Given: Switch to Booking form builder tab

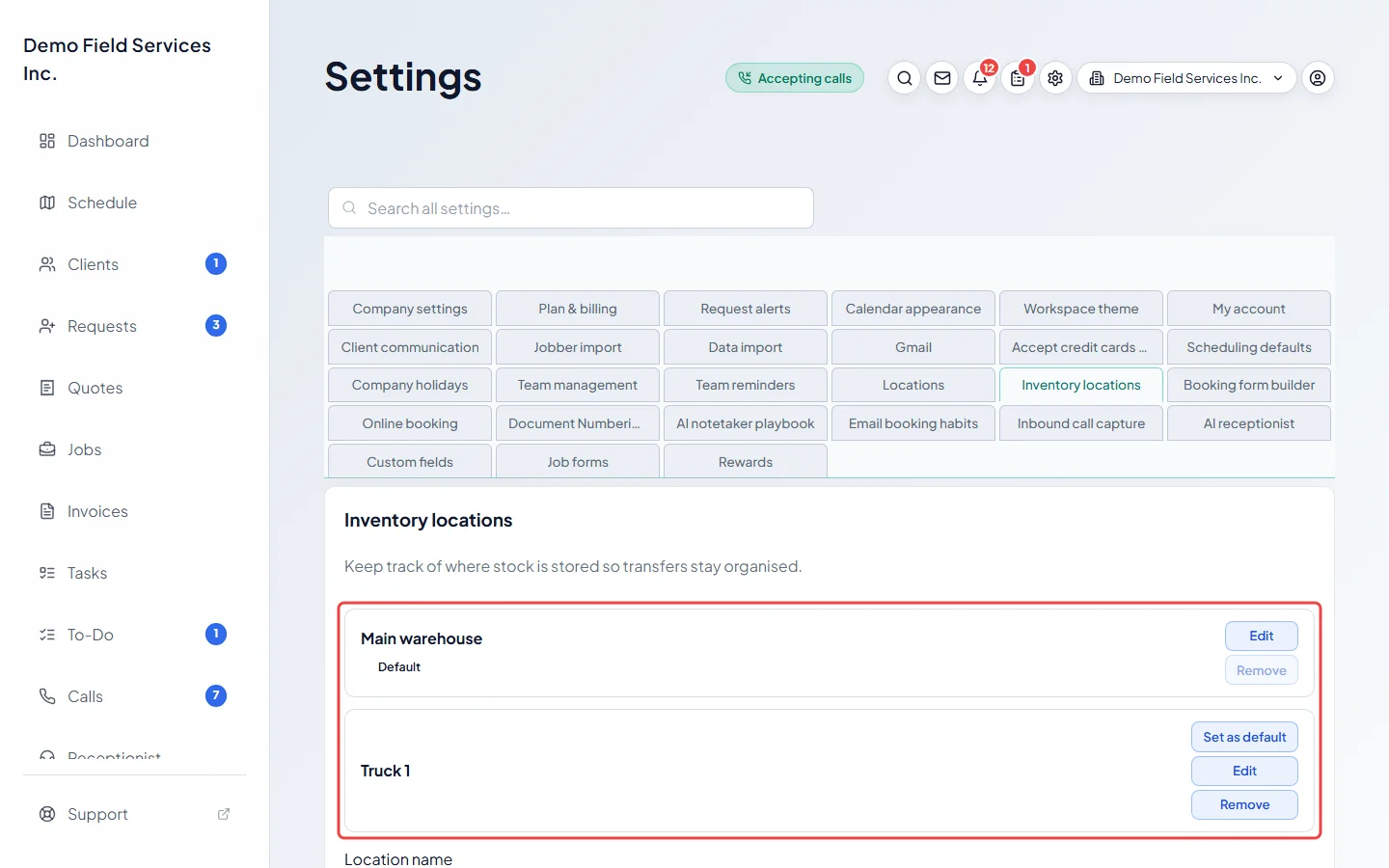Looking at the screenshot, I should tap(1249, 385).
